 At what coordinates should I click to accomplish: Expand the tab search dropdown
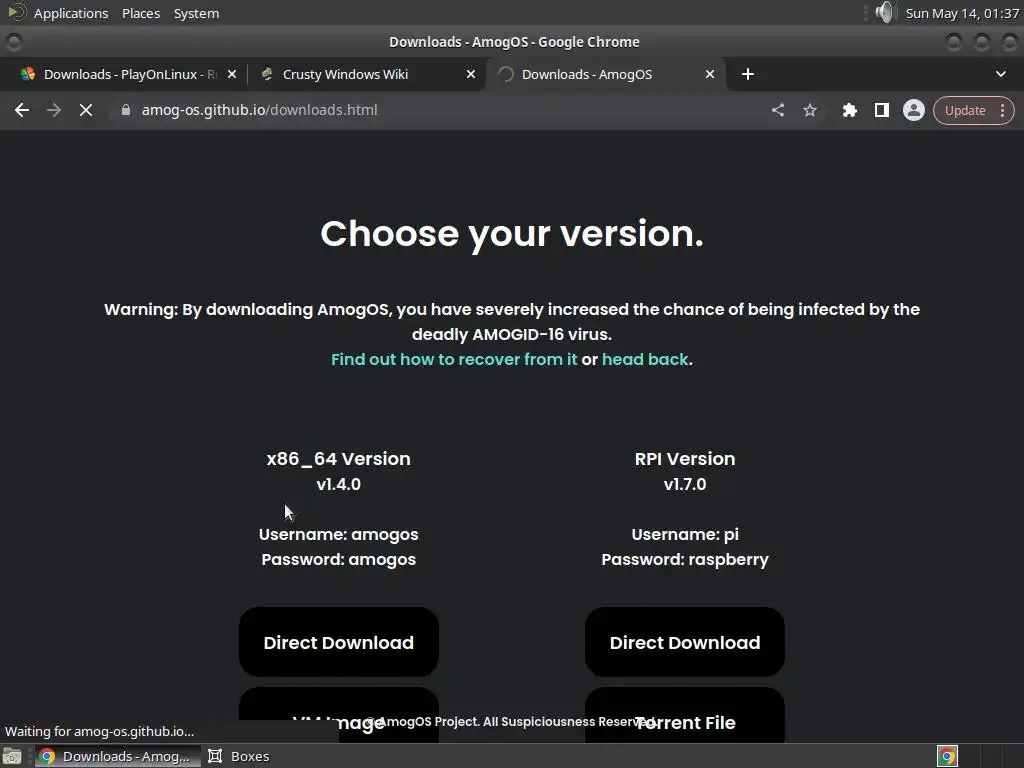(x=1000, y=74)
